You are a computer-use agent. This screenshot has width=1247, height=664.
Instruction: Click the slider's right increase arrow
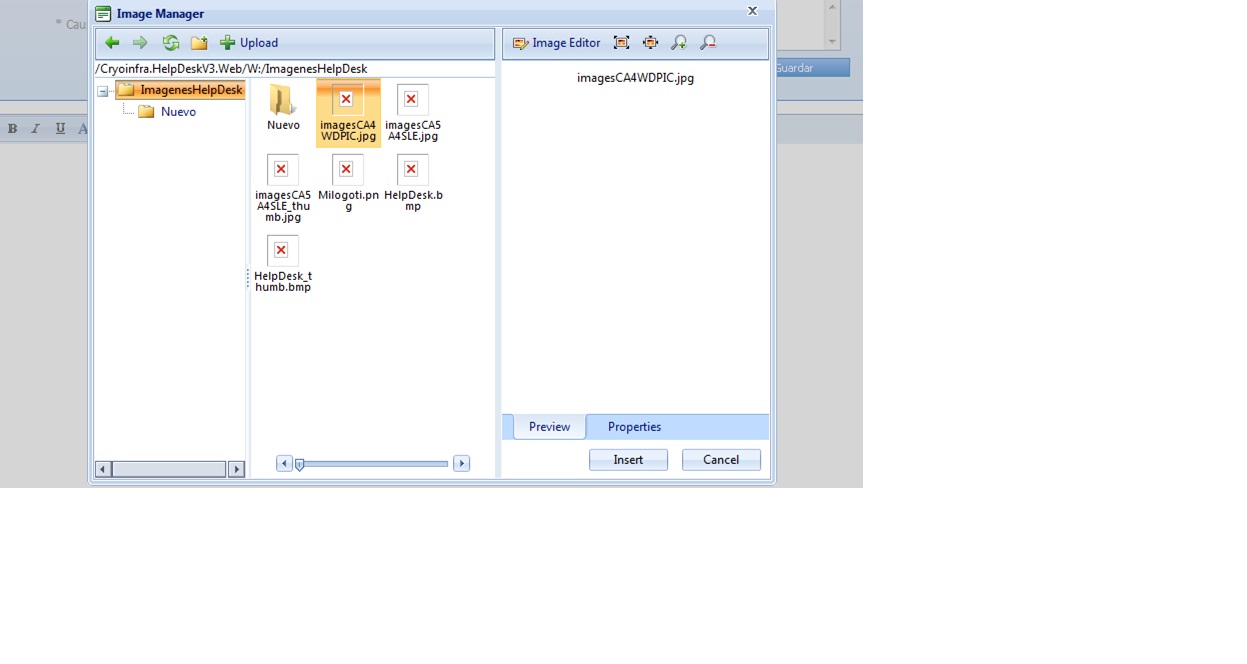(x=461, y=464)
